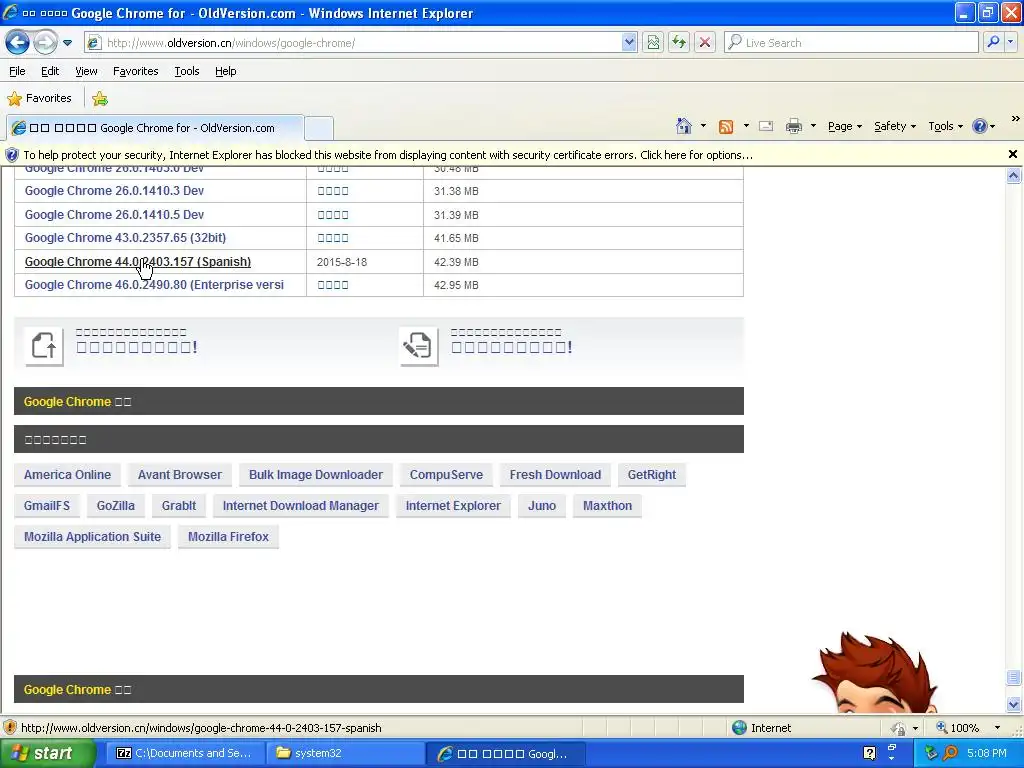Click the system tray search icon

[950, 753]
